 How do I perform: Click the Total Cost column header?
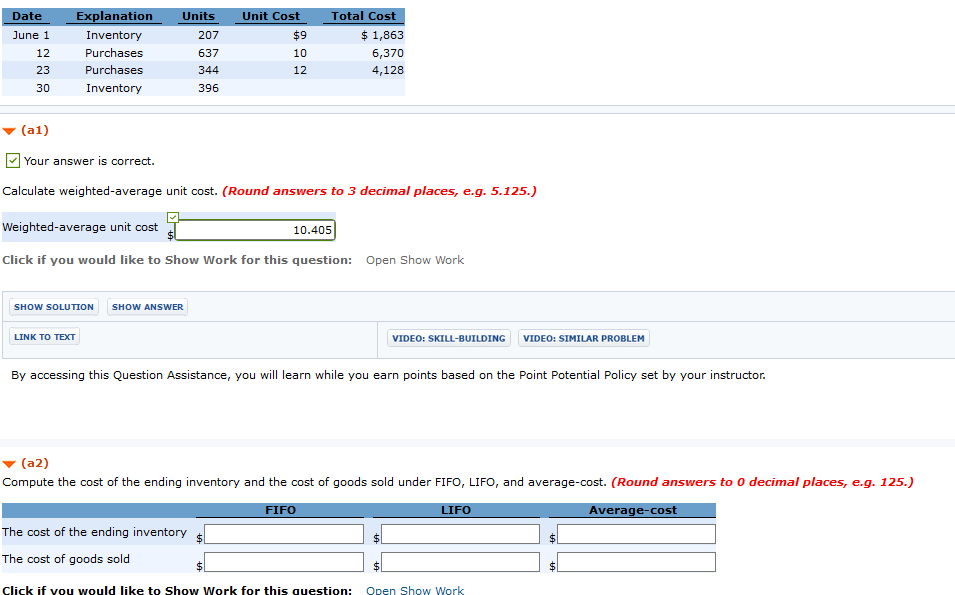click(x=364, y=16)
